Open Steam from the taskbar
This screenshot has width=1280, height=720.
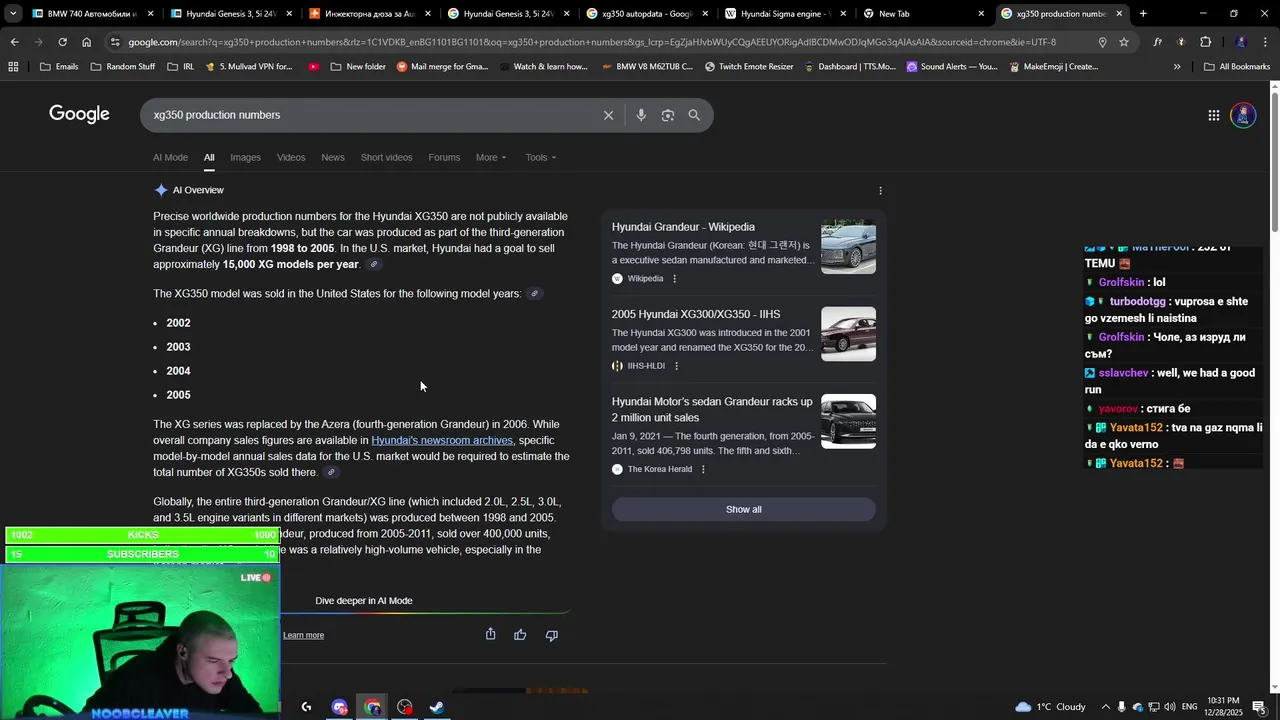tap(437, 707)
